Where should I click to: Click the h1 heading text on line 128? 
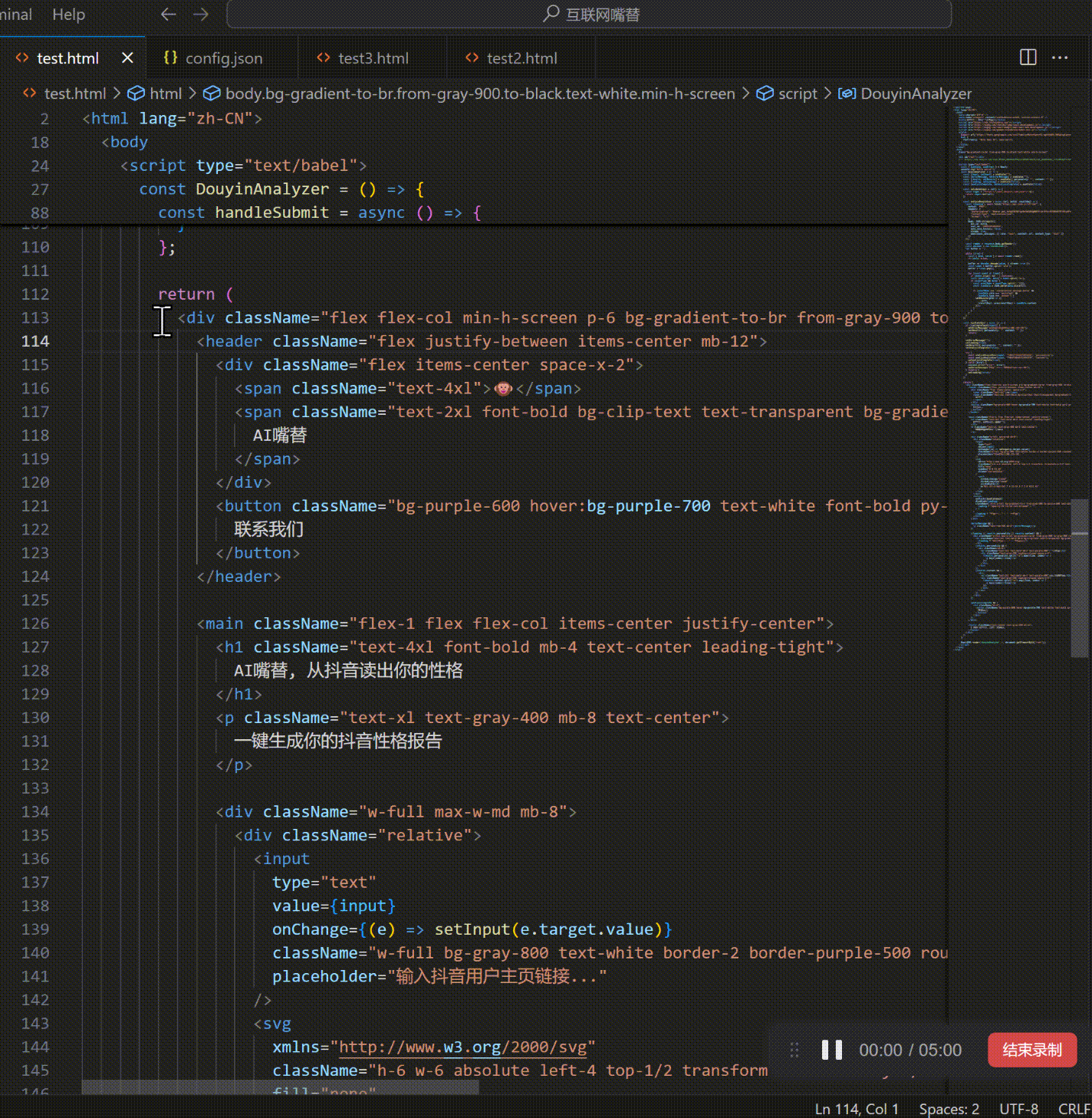tap(348, 671)
